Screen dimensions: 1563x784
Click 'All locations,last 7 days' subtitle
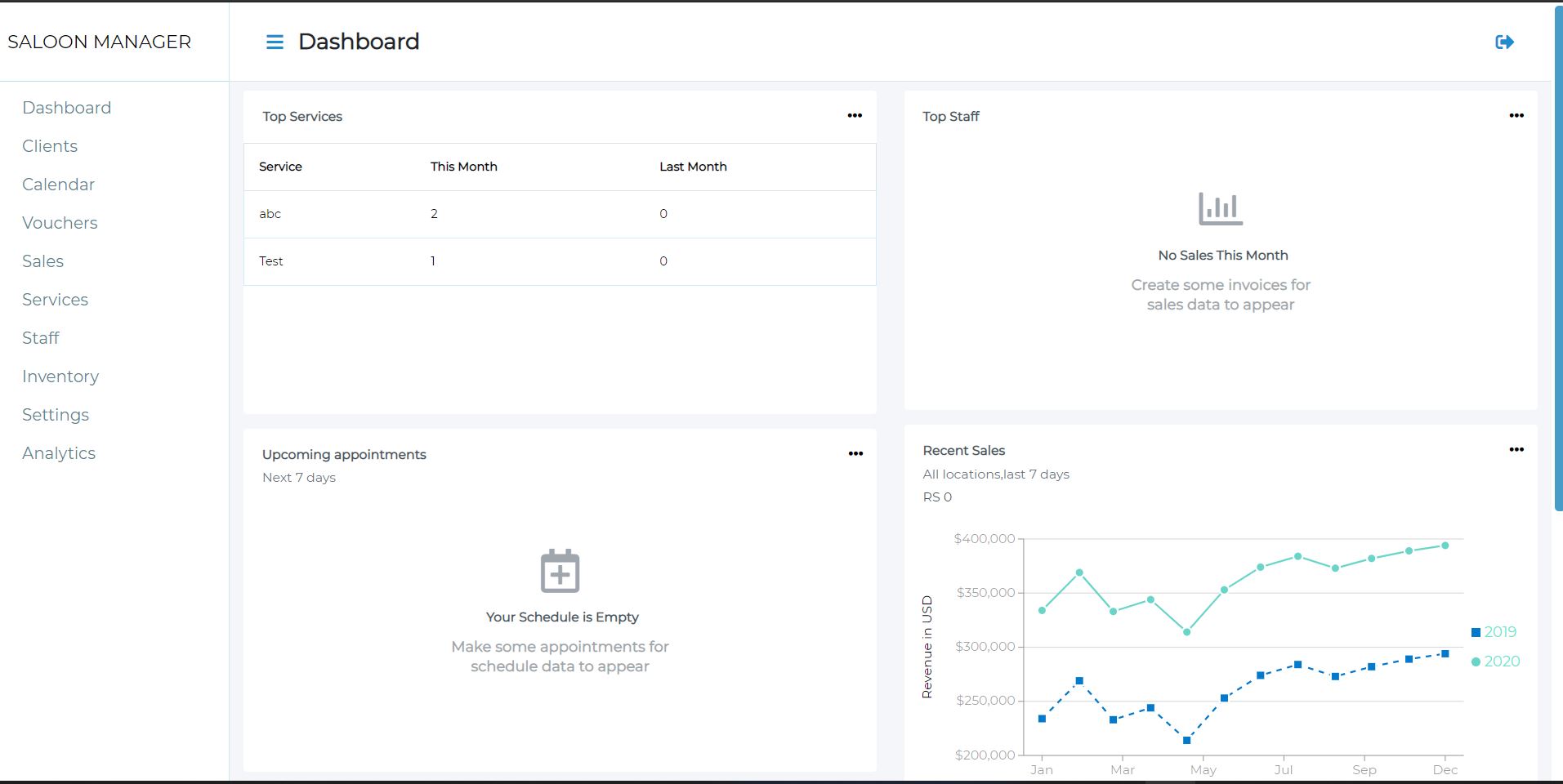(996, 474)
